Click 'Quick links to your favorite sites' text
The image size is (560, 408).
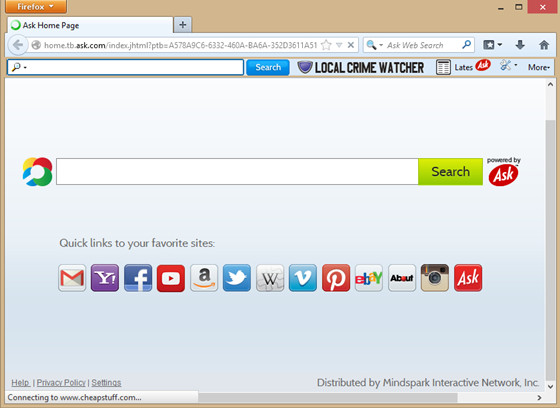[x=137, y=243]
